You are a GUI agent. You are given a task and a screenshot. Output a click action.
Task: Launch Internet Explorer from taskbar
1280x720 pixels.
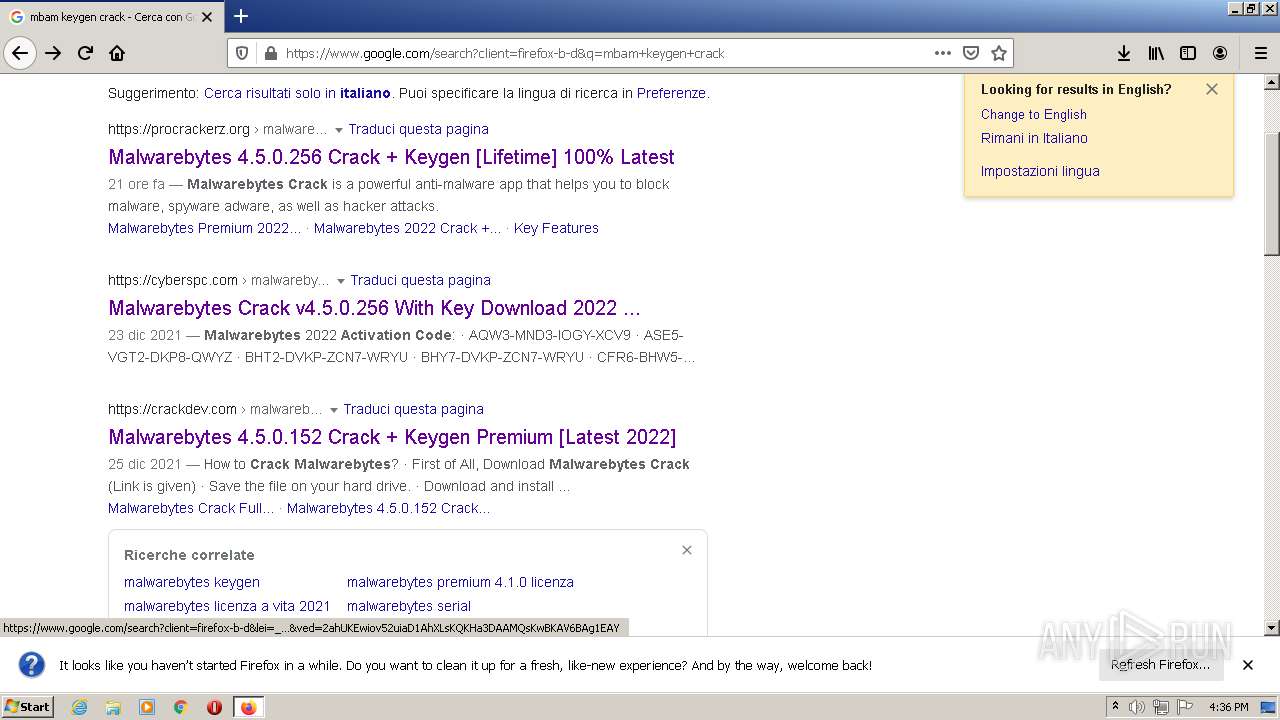(x=80, y=707)
